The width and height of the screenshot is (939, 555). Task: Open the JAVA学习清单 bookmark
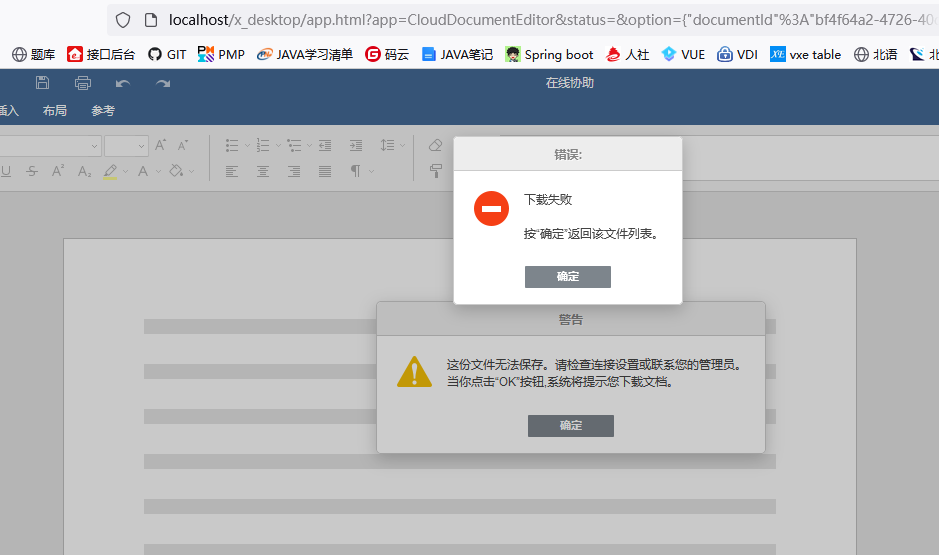tap(305, 54)
